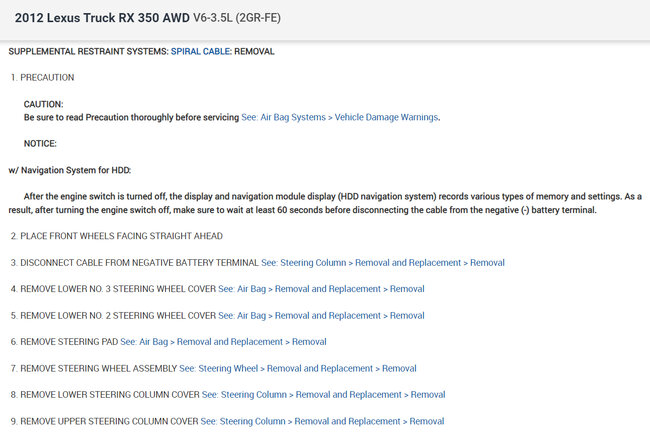Follow the See link for disconnecting battery cable
This screenshot has height=437, width=650.
[383, 263]
